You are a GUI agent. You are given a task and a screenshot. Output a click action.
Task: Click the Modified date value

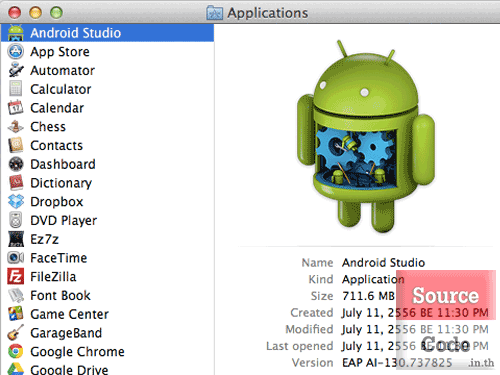[x=415, y=329]
